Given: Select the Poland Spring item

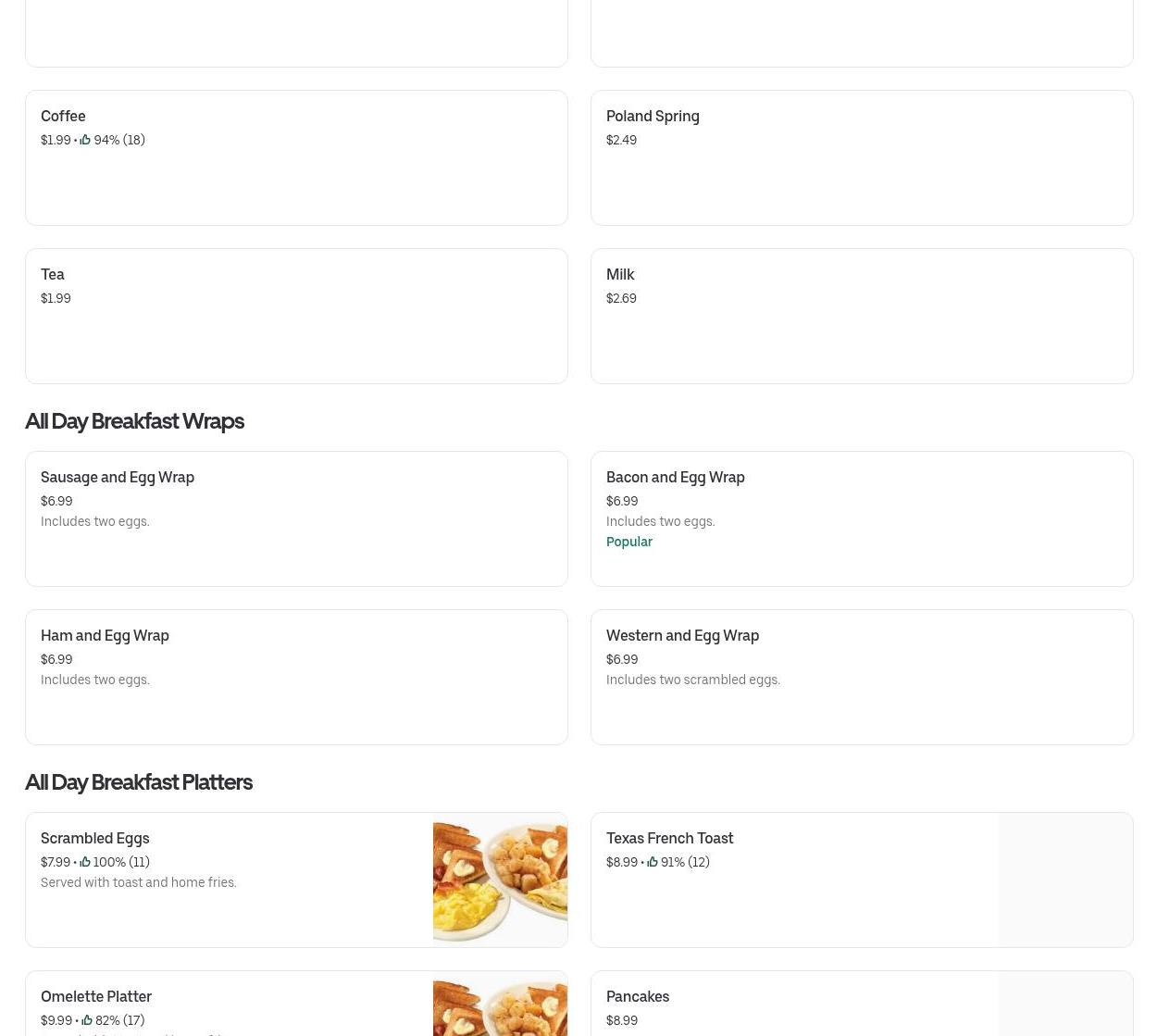Looking at the screenshot, I should (x=862, y=157).
